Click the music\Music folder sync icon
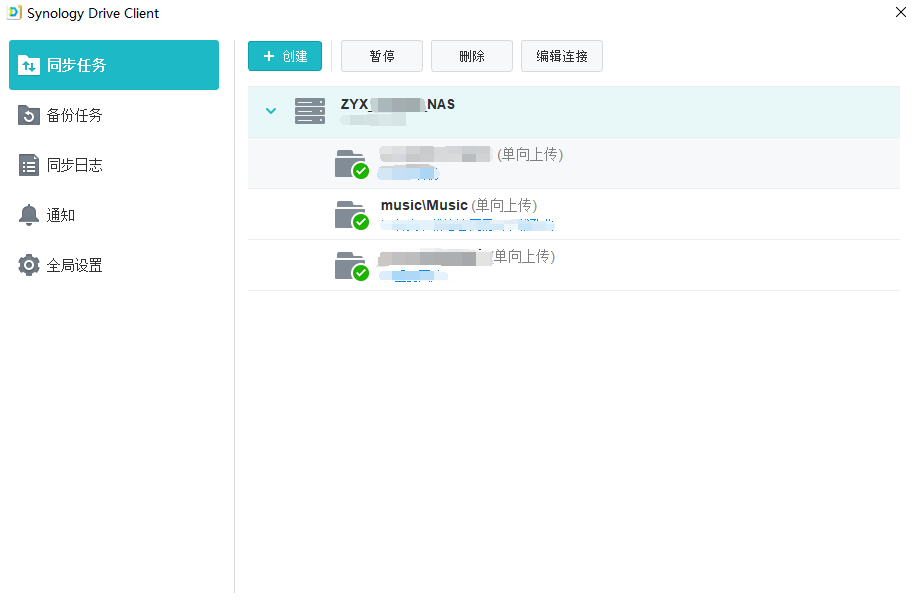Image resolution: width=915 pixels, height=600 pixels. pyautogui.click(x=351, y=215)
